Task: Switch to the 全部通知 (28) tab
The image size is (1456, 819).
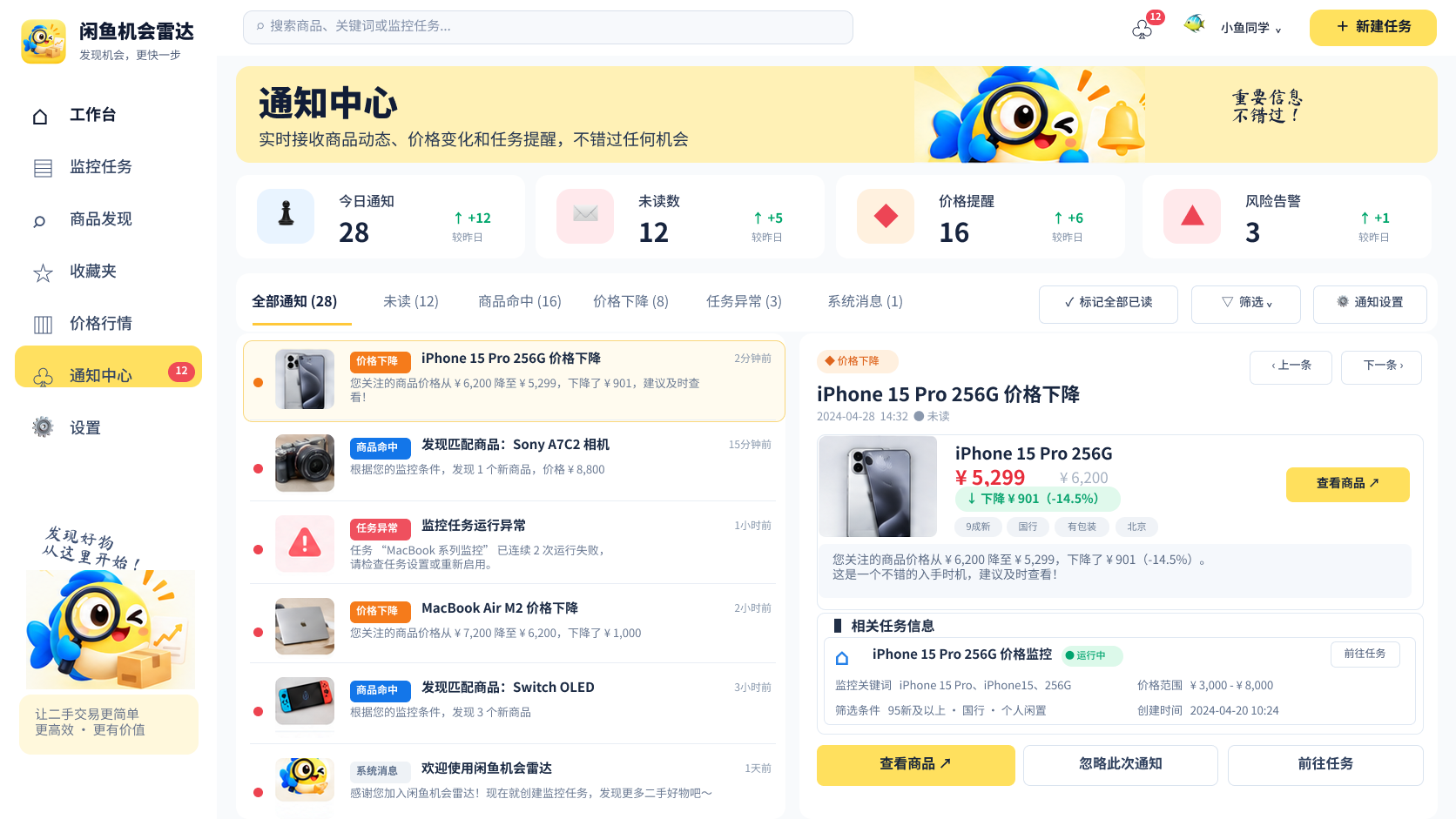Action: (x=294, y=301)
